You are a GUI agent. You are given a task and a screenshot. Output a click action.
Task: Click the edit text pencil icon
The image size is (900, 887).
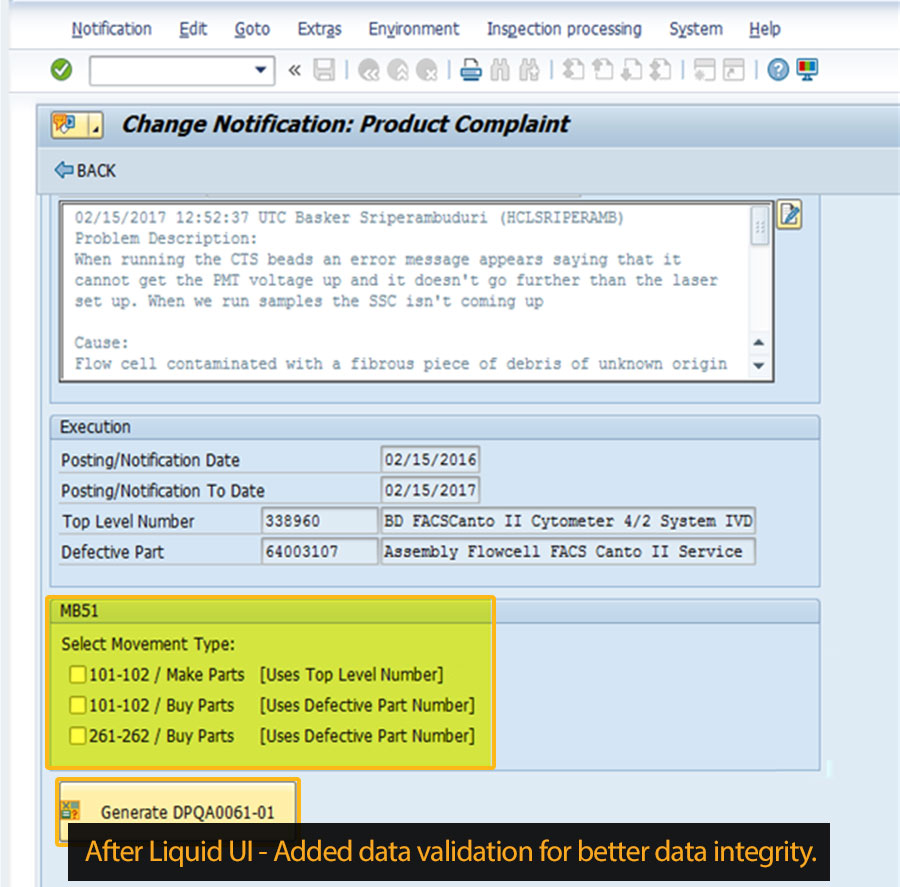pyautogui.click(x=789, y=215)
